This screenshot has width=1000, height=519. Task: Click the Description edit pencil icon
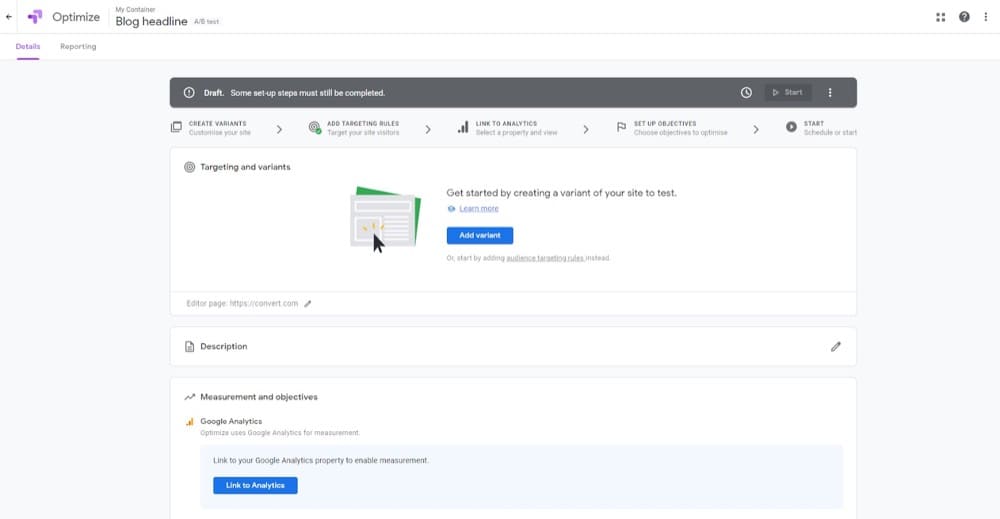click(836, 346)
